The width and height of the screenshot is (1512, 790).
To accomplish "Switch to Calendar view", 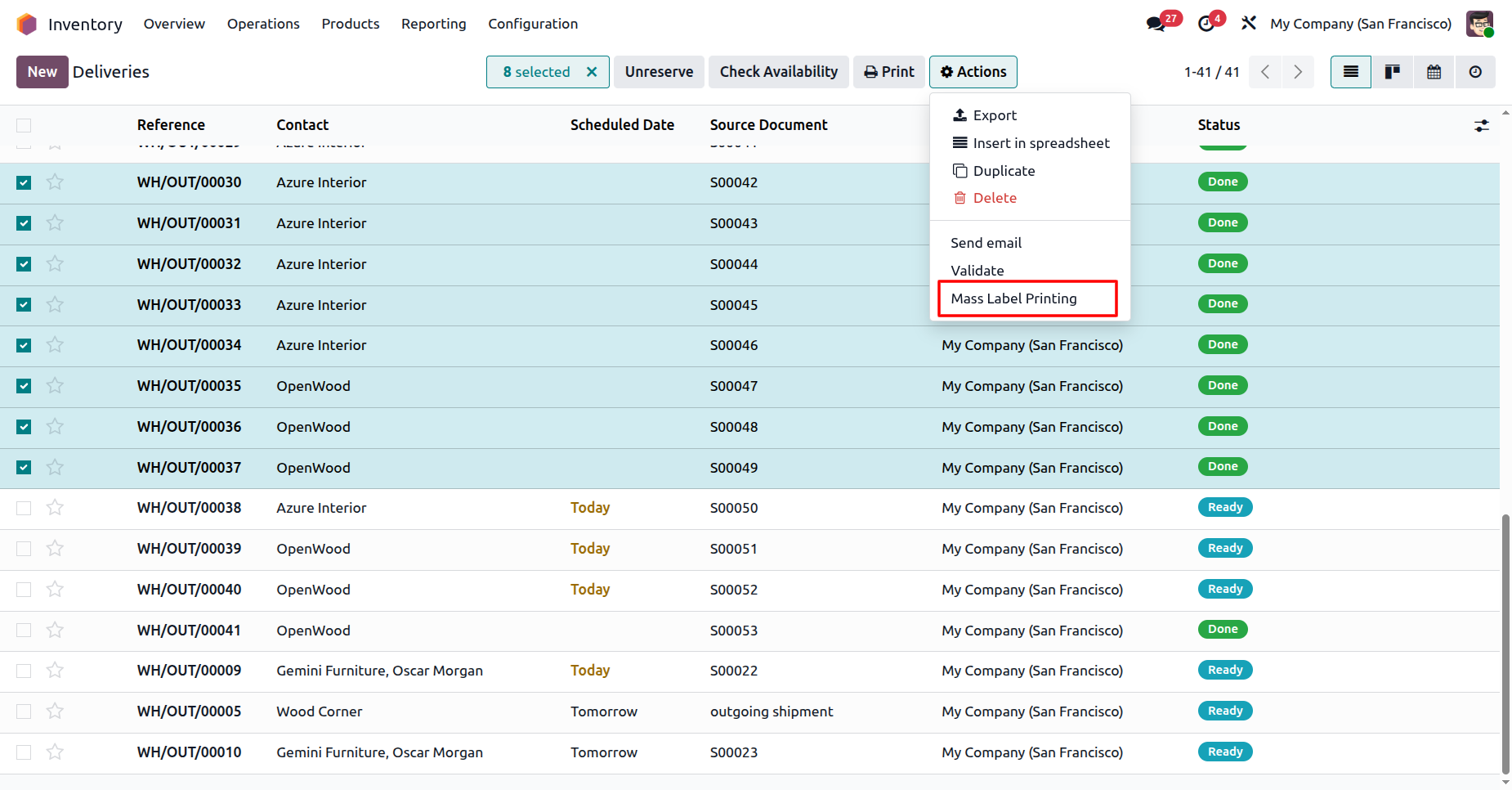I will tap(1434, 72).
